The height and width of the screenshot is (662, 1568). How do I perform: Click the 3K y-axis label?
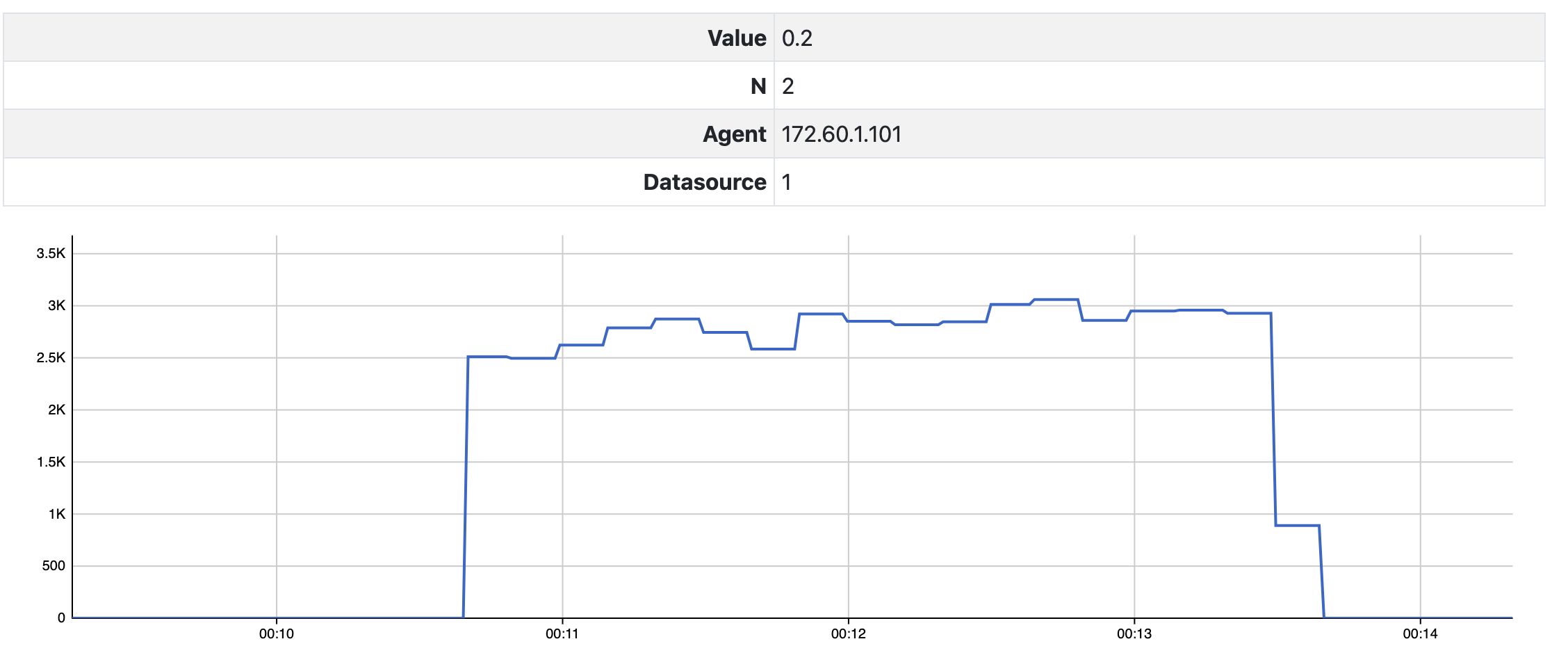[56, 306]
